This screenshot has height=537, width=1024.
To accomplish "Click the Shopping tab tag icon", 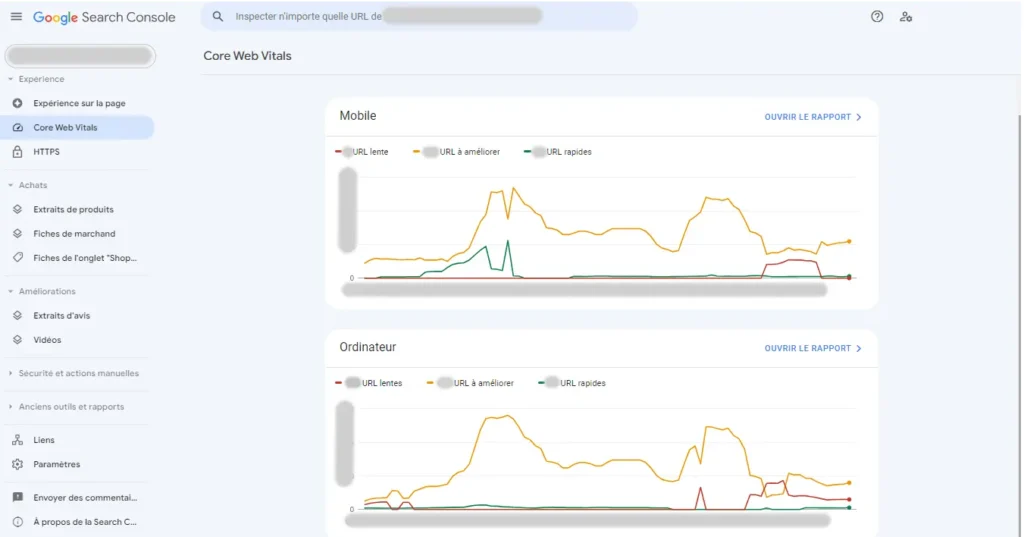I will pyautogui.click(x=18, y=257).
